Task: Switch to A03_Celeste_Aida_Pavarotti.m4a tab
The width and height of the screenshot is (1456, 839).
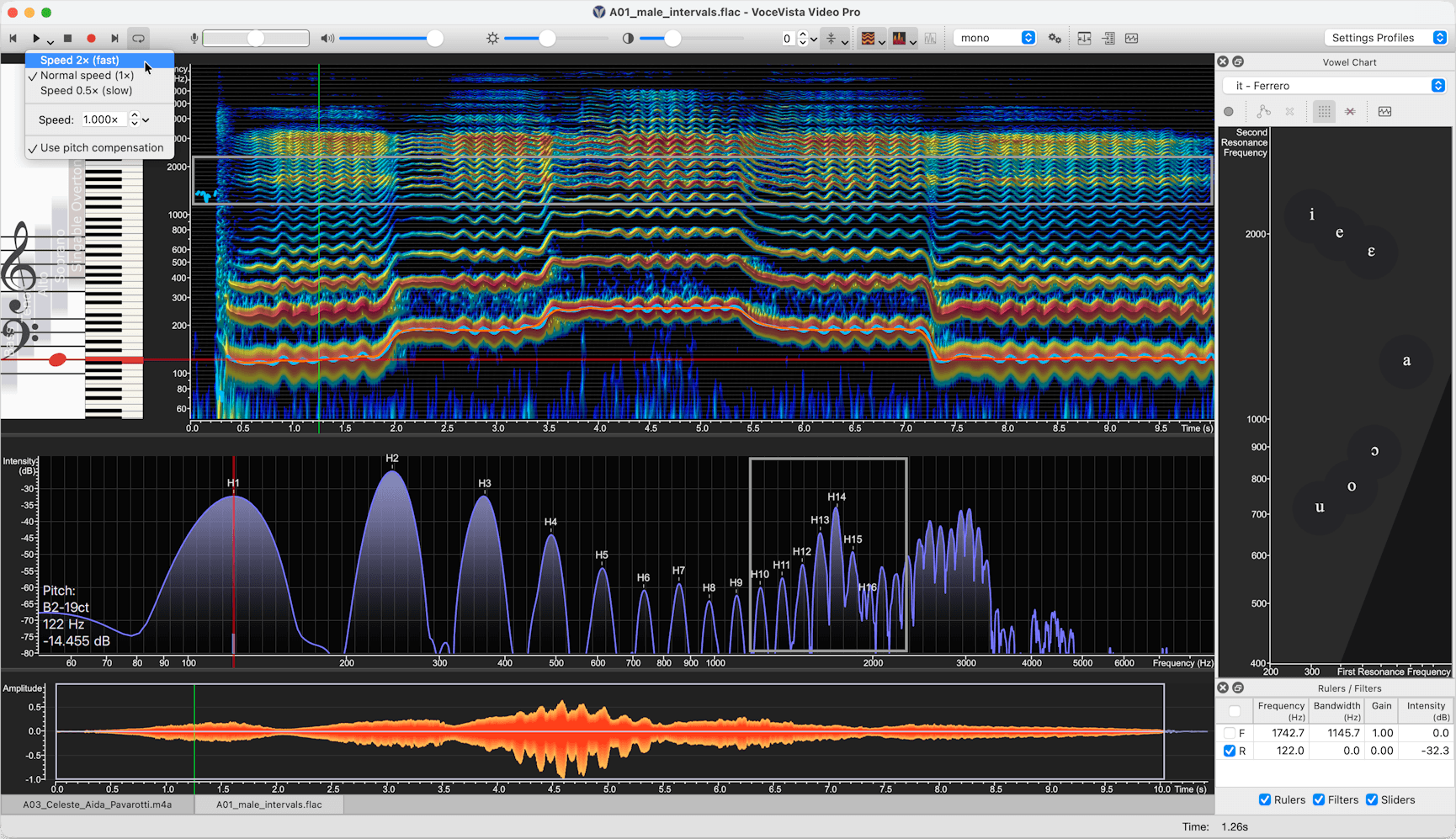Action: pyautogui.click(x=98, y=804)
